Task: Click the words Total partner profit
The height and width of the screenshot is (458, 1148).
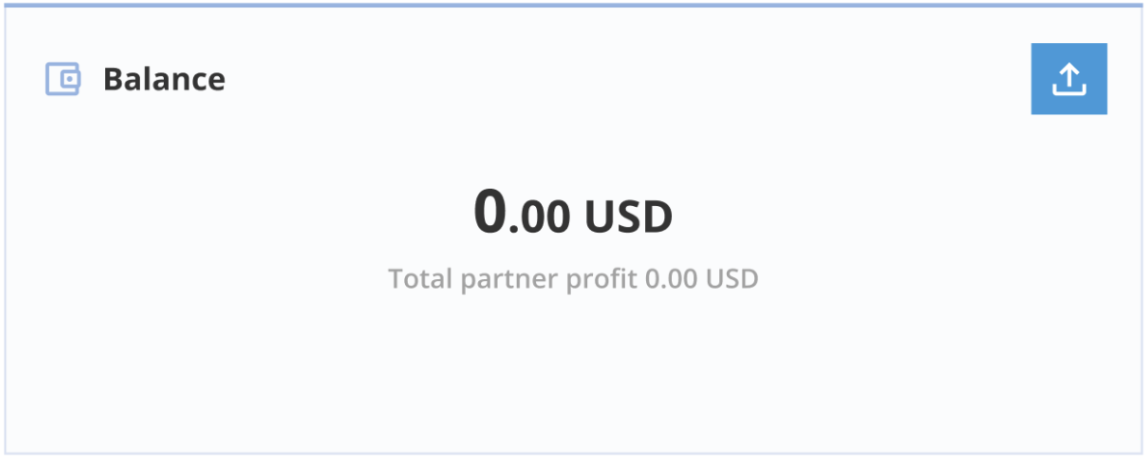Action: click(x=513, y=279)
